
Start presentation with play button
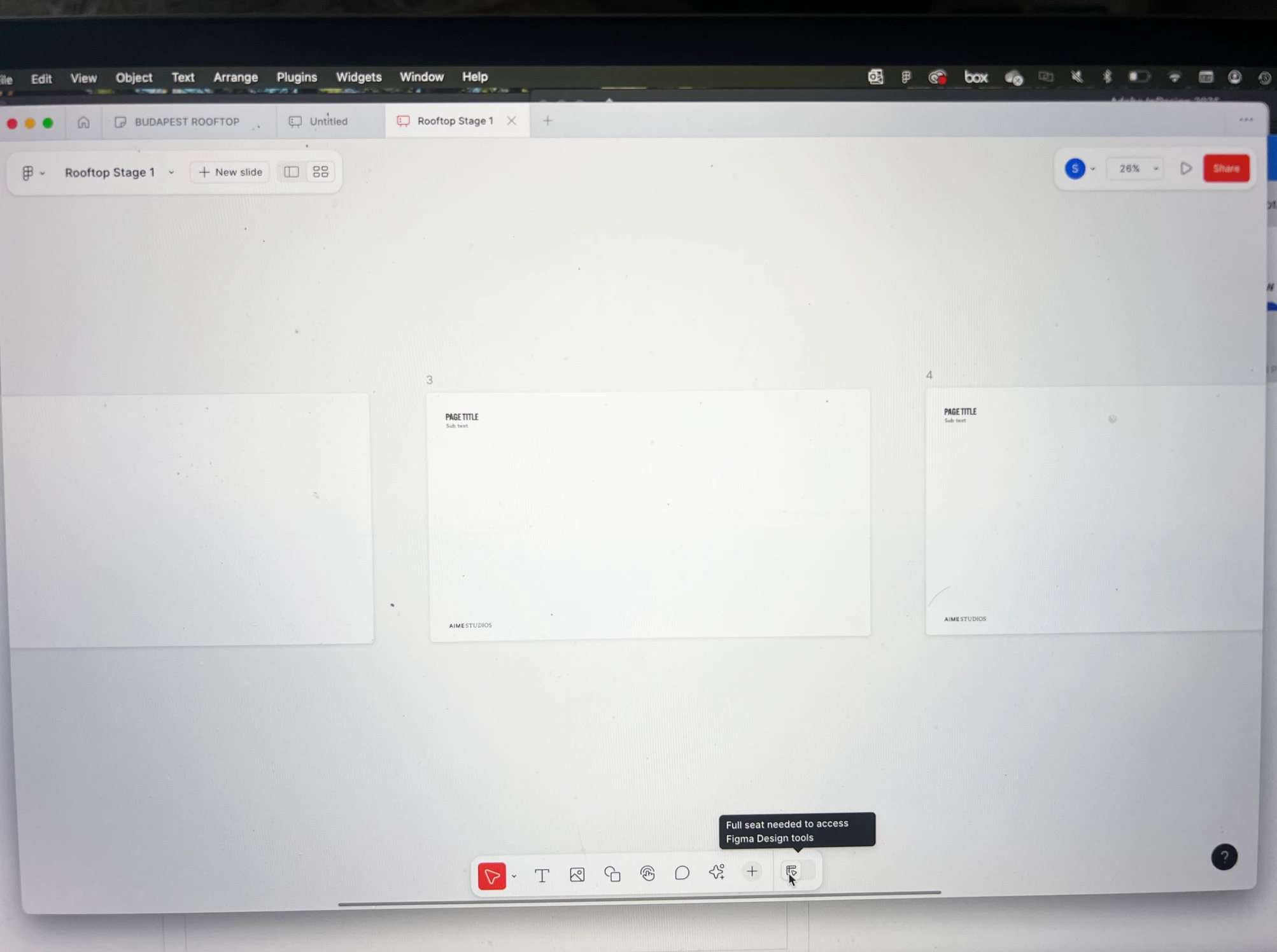[1185, 169]
